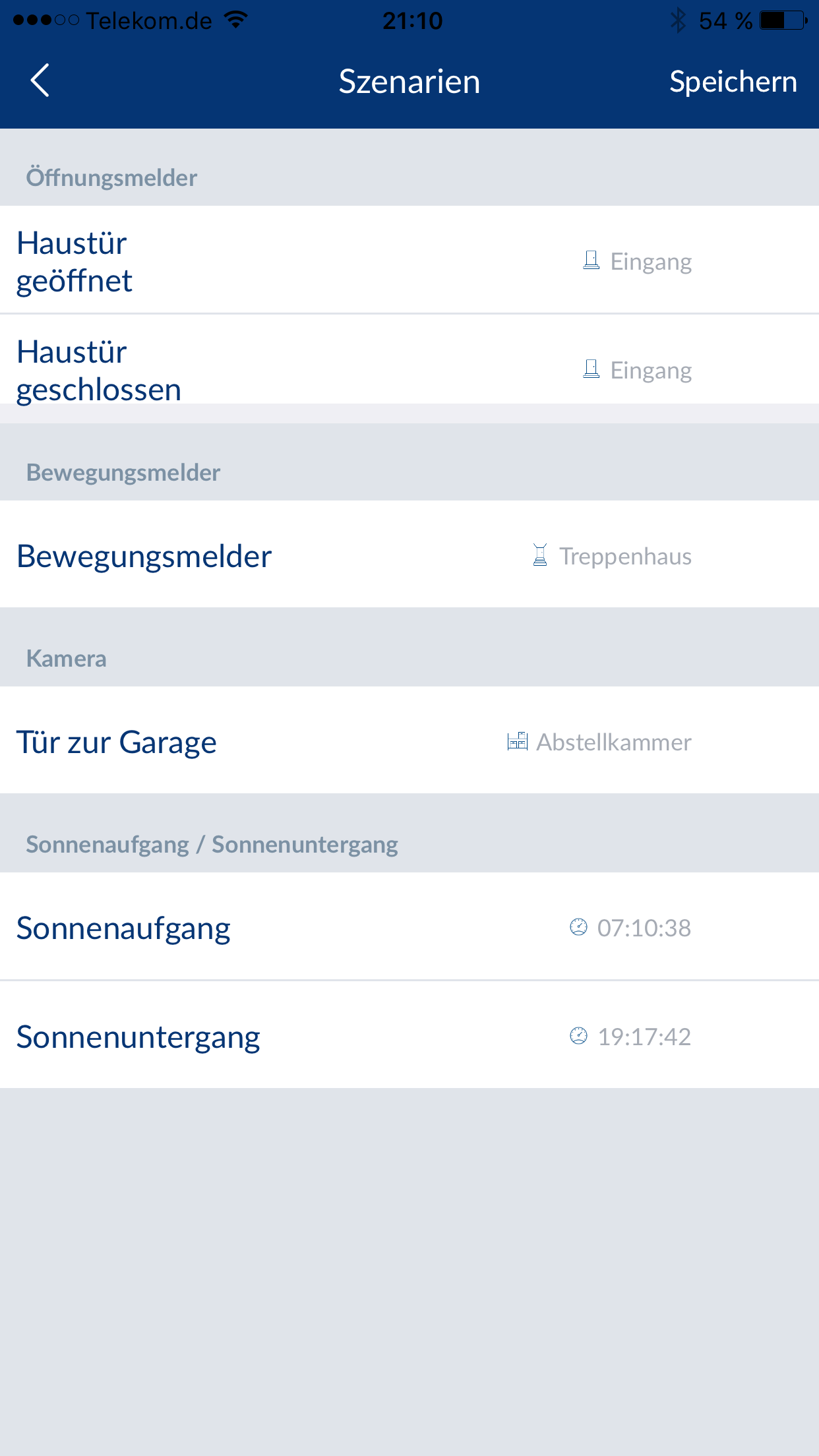Tap the 07:10:38 sunrise time
The width and height of the screenshot is (819, 1456).
644,928
